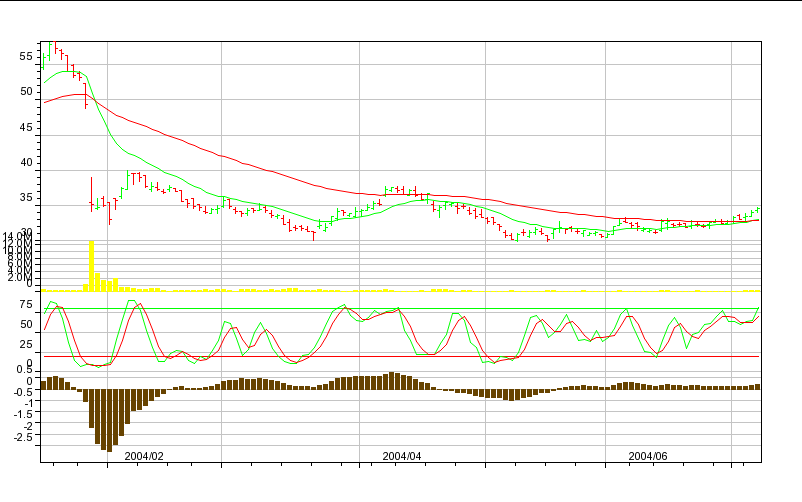802x502 pixels.
Task: Click the -2.5 histogram axis label
Action: pyautogui.click(x=24, y=437)
